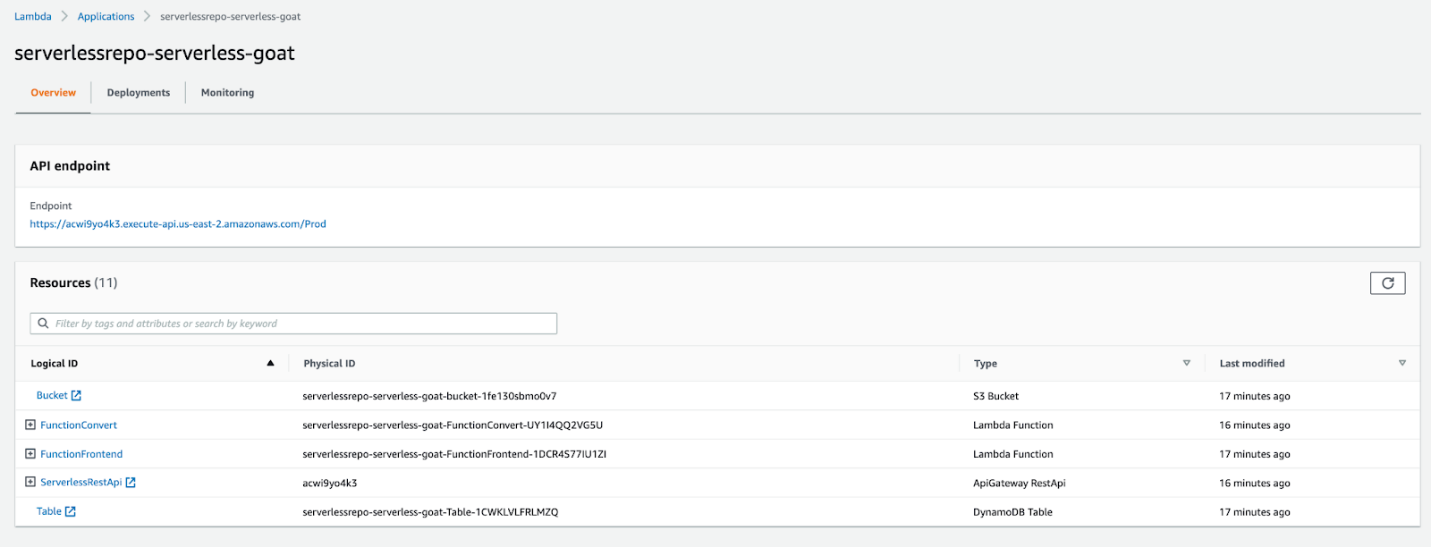The width and height of the screenshot is (1431, 547).
Task: Click Lambda Function type in FunctionConvert row
Action: (1013, 425)
